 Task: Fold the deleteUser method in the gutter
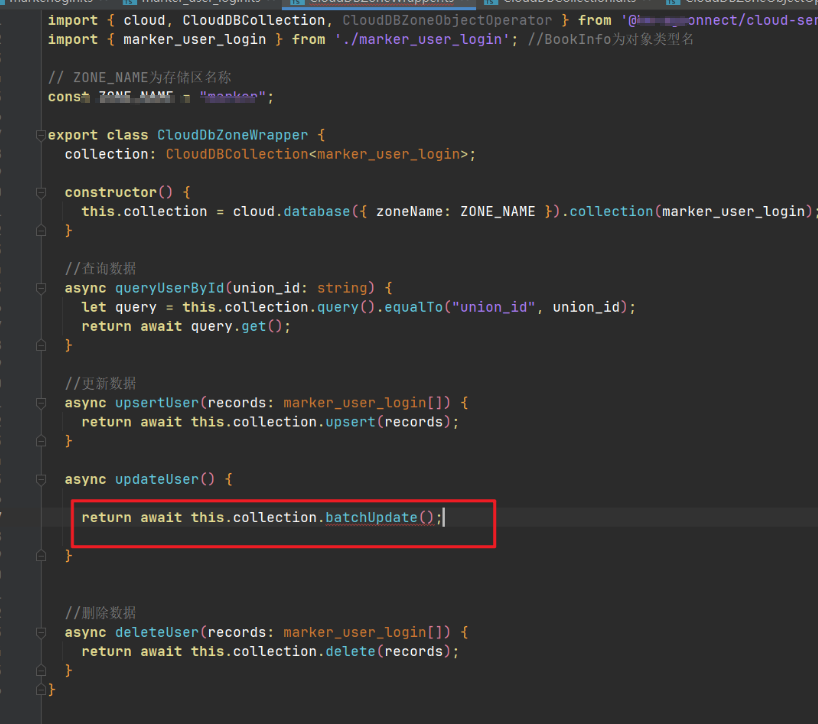pos(39,632)
